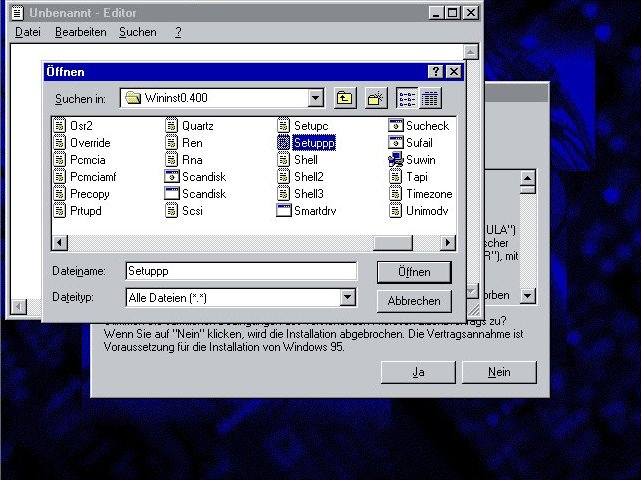Switch to List view icon

click(x=407, y=98)
